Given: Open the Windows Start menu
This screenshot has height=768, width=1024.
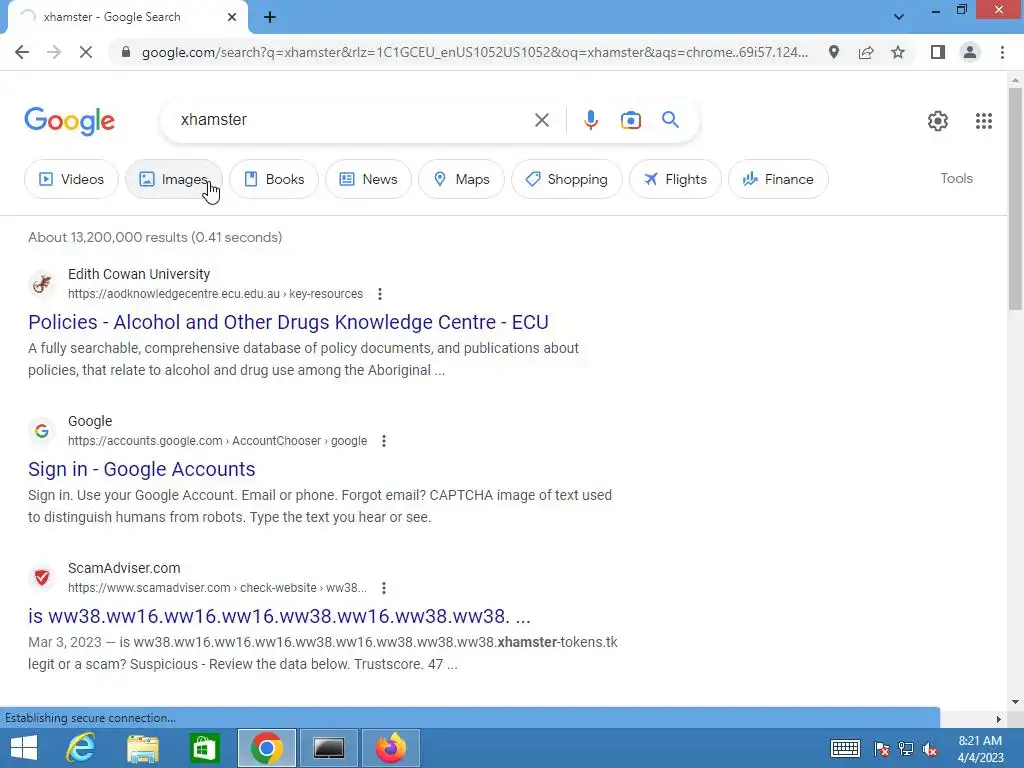Looking at the screenshot, I should tap(24, 748).
